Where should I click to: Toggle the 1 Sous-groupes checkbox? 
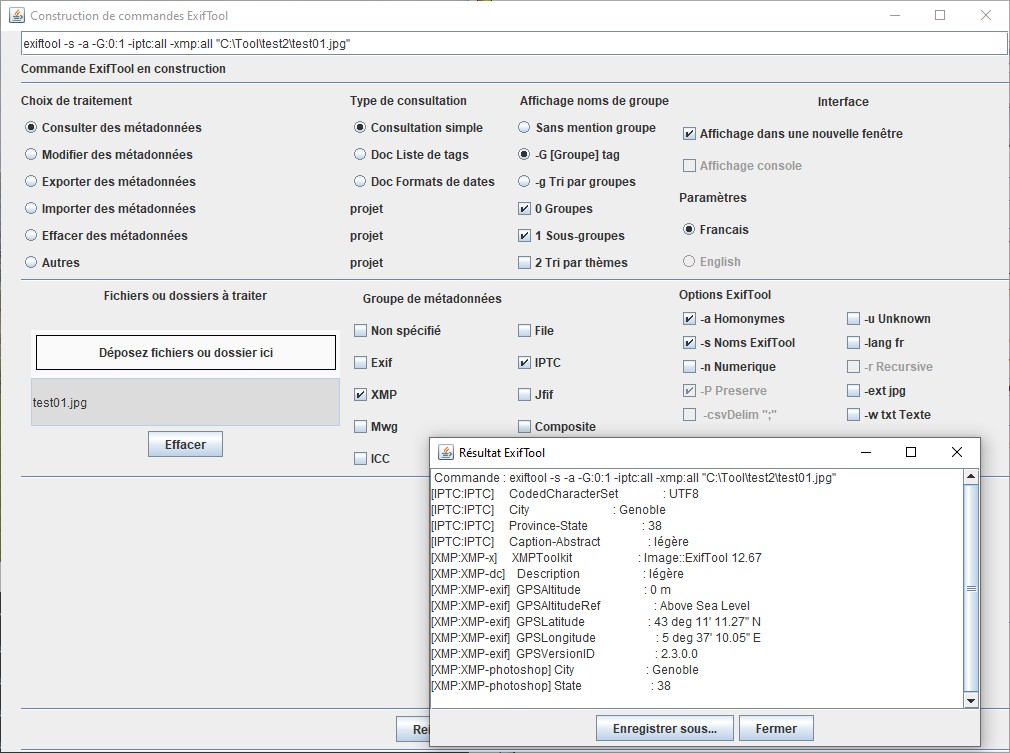click(x=524, y=236)
